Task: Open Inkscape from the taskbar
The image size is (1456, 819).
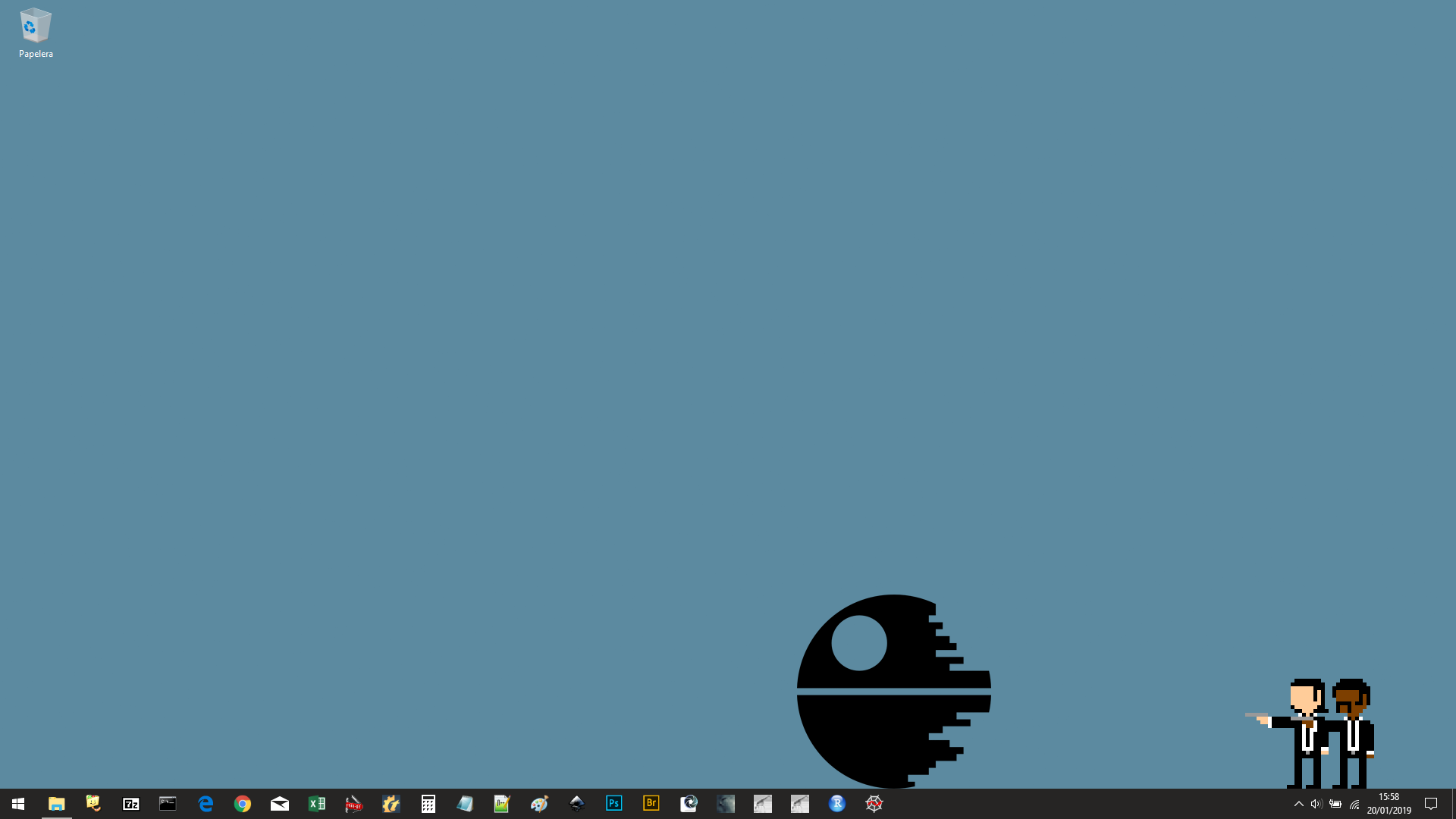Action: point(576,804)
